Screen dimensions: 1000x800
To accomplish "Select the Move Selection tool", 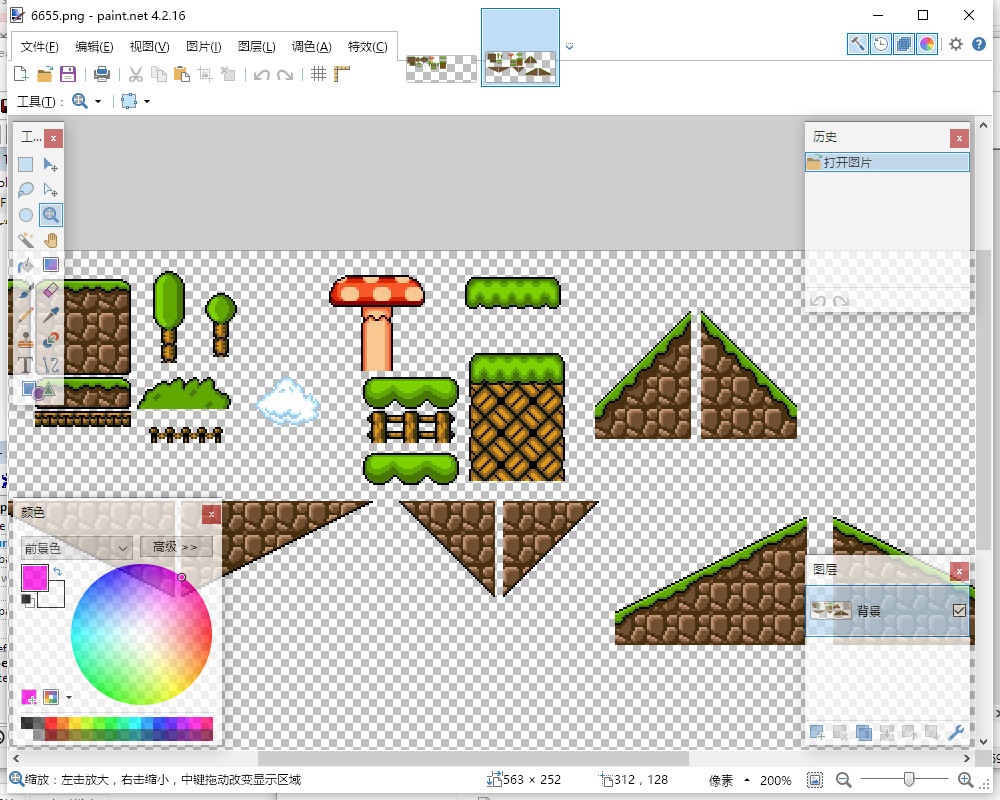I will click(50, 189).
